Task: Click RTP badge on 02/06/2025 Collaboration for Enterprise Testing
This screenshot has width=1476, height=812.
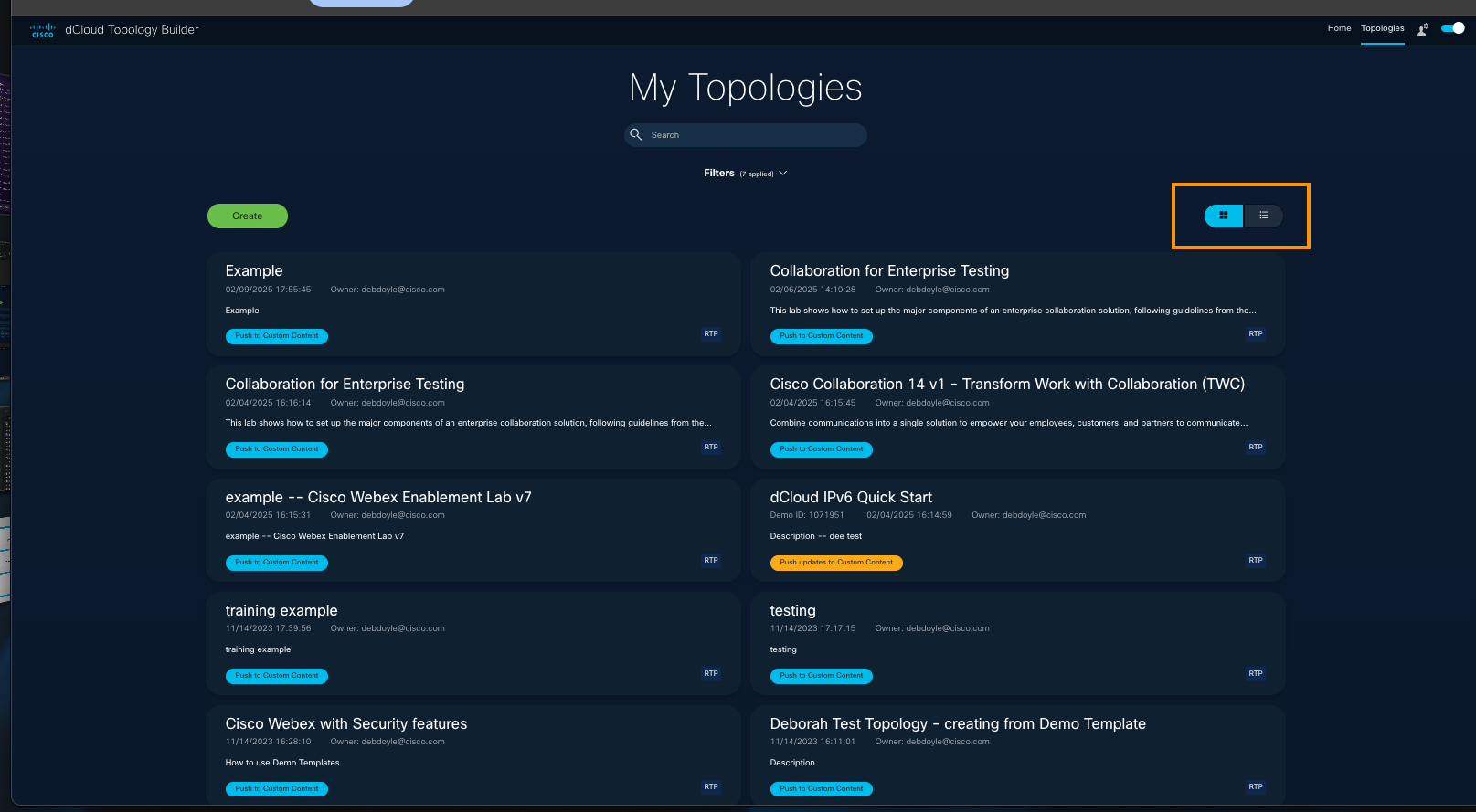Action: click(1256, 334)
